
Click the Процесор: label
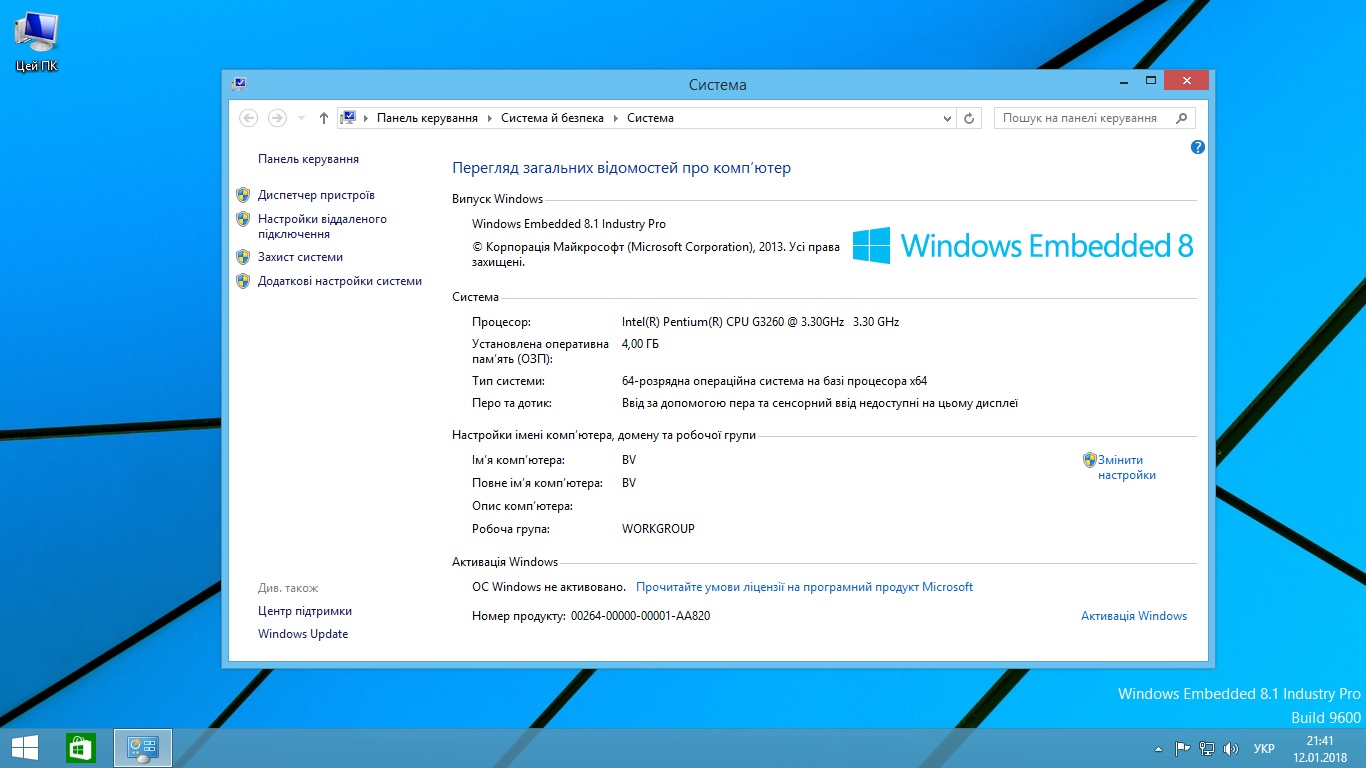tap(501, 322)
